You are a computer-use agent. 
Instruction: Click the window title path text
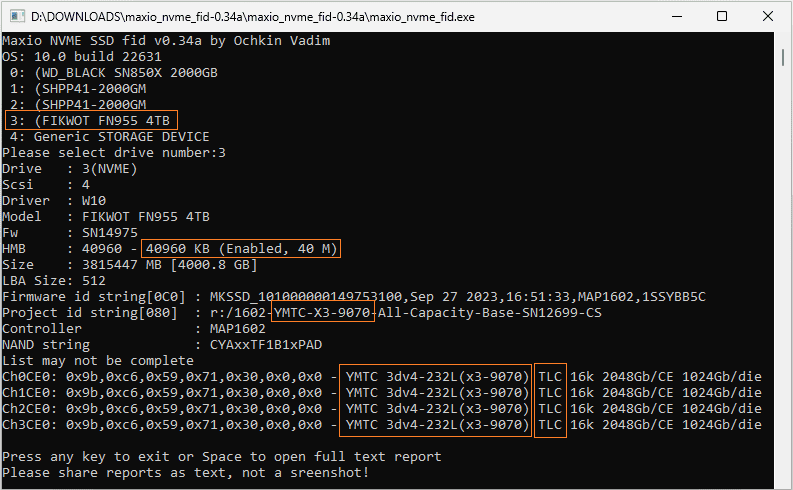[253, 17]
